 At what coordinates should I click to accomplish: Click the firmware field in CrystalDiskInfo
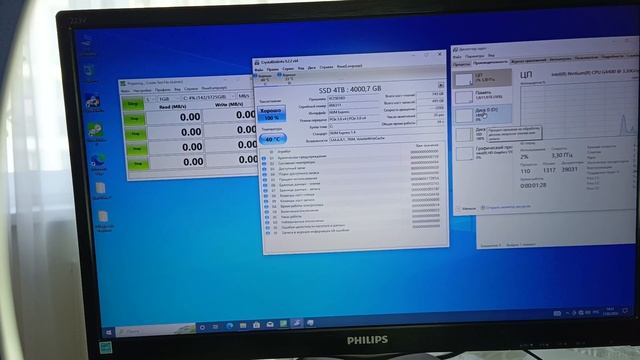coord(354,98)
